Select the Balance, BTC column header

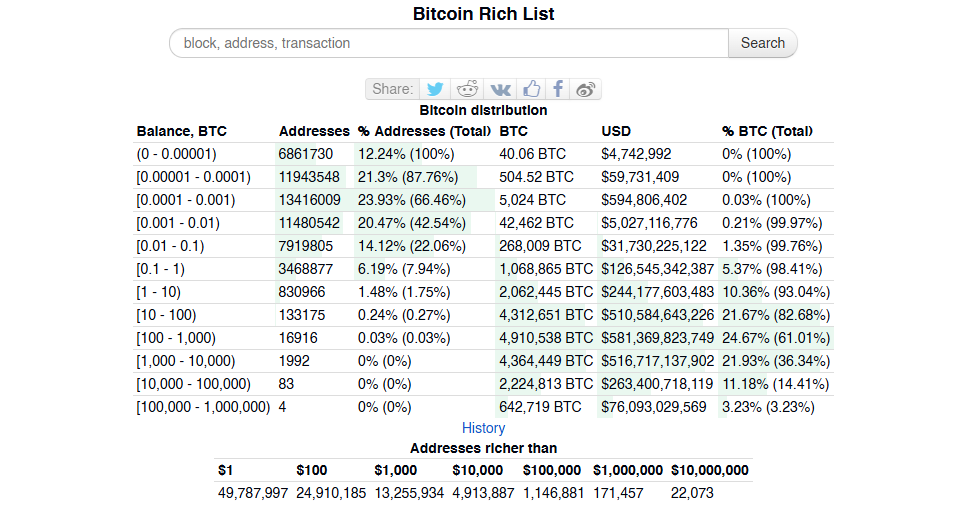182,131
